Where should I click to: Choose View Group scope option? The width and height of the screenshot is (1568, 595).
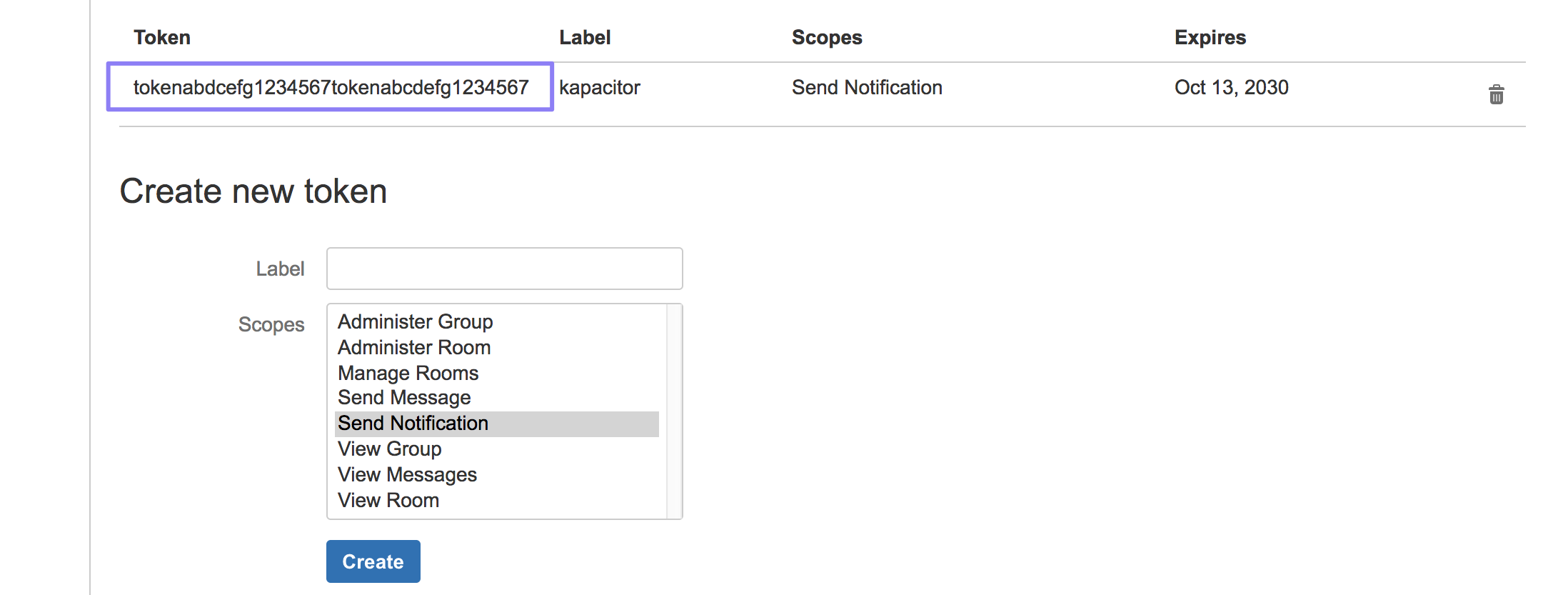389,449
